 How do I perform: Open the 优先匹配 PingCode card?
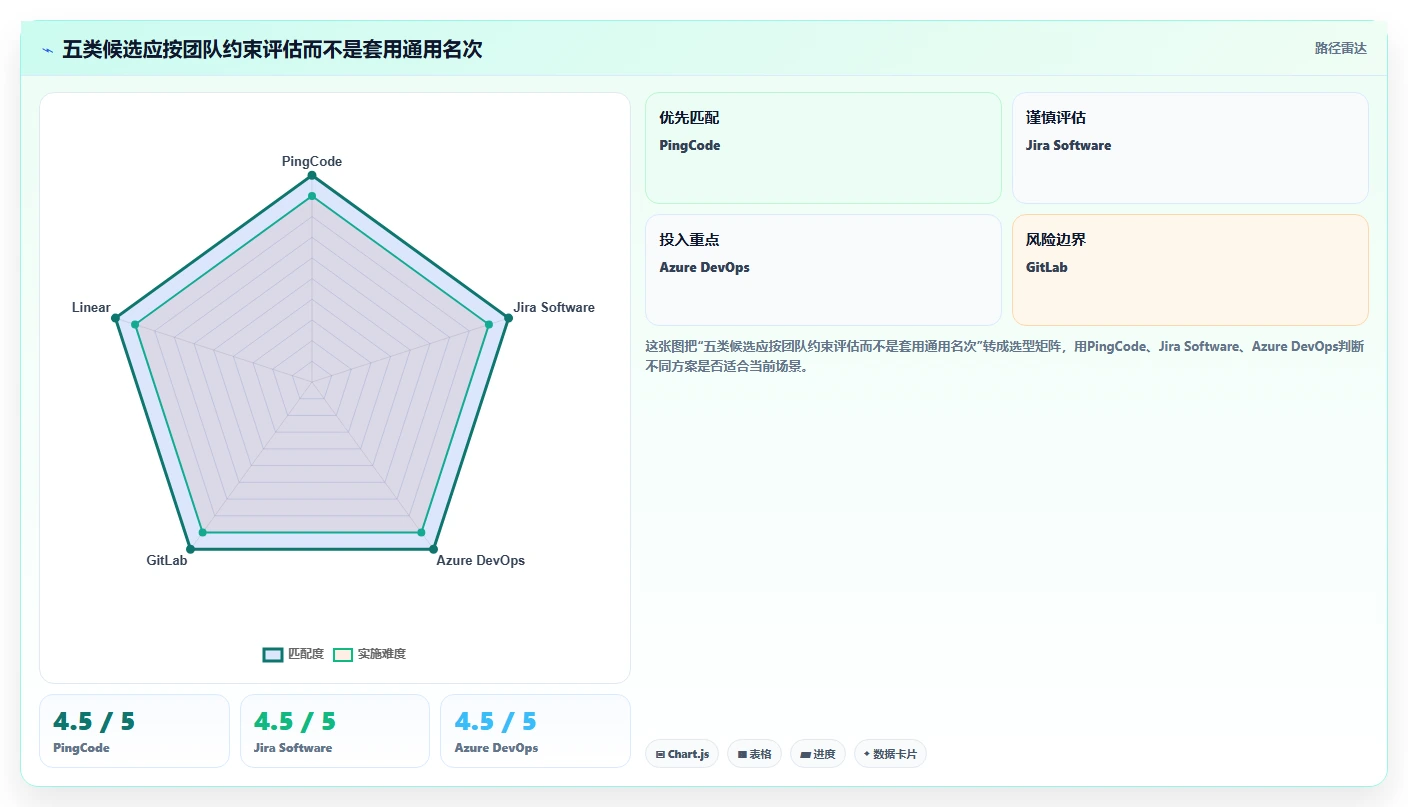click(x=823, y=148)
